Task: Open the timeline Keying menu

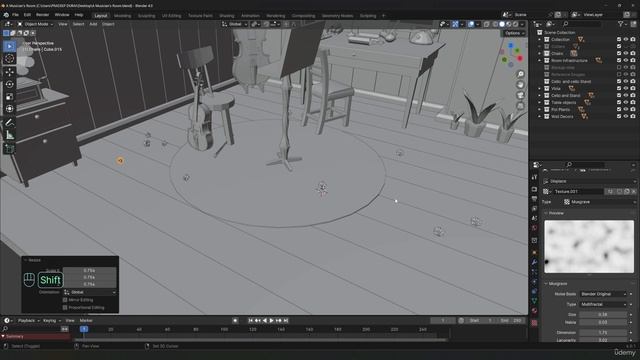Action: point(51,321)
